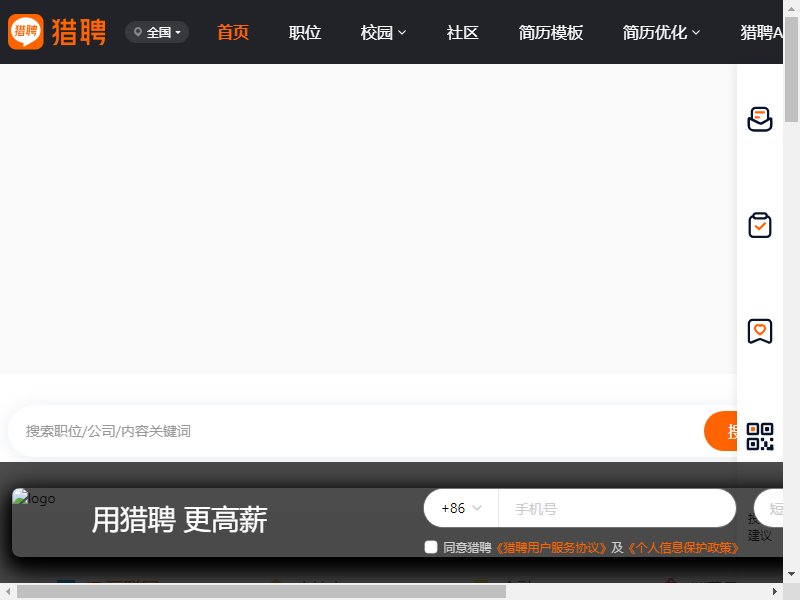Click the scroll down arrow
This screenshot has width=800, height=600.
pyautogui.click(x=791, y=574)
